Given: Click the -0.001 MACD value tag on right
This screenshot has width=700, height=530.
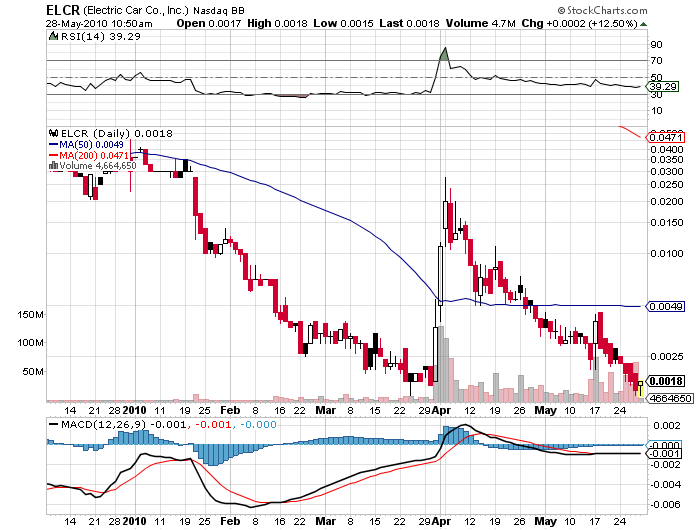Looking at the screenshot, I should coord(664,454).
